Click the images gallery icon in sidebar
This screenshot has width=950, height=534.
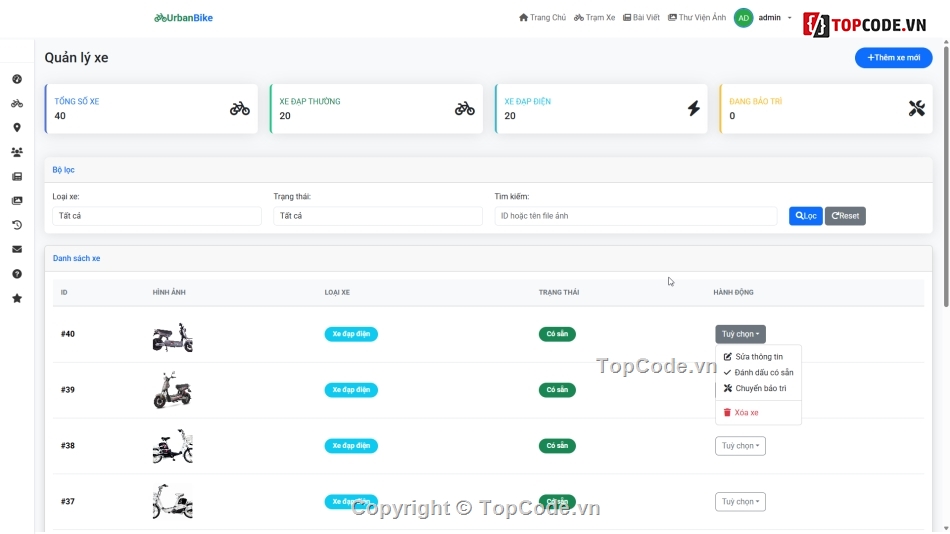click(x=17, y=201)
